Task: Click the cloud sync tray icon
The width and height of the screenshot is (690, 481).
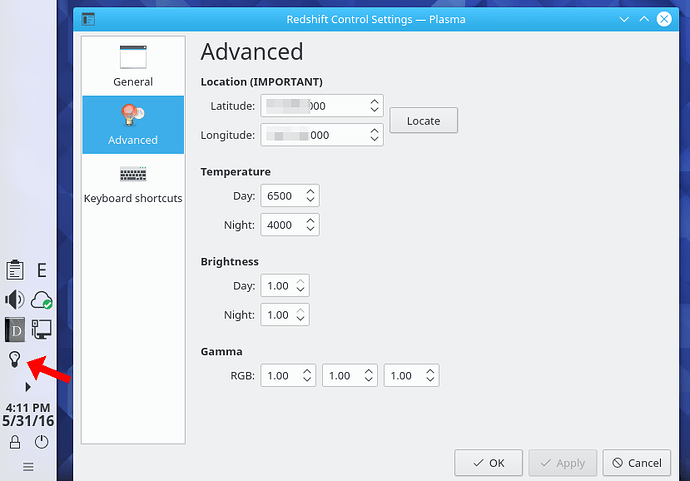Action: 42,300
